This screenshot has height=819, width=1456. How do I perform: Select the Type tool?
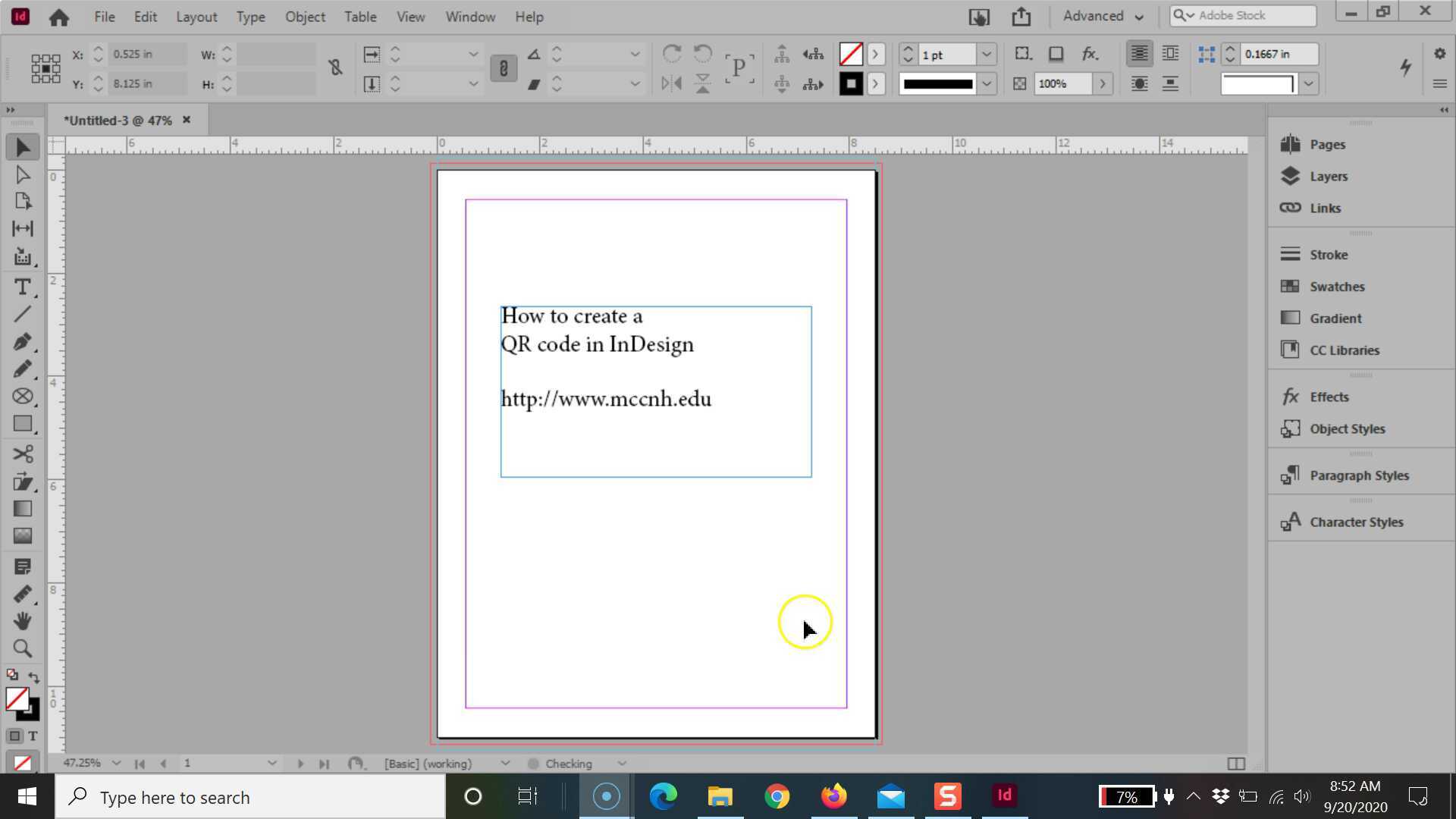pyautogui.click(x=22, y=287)
